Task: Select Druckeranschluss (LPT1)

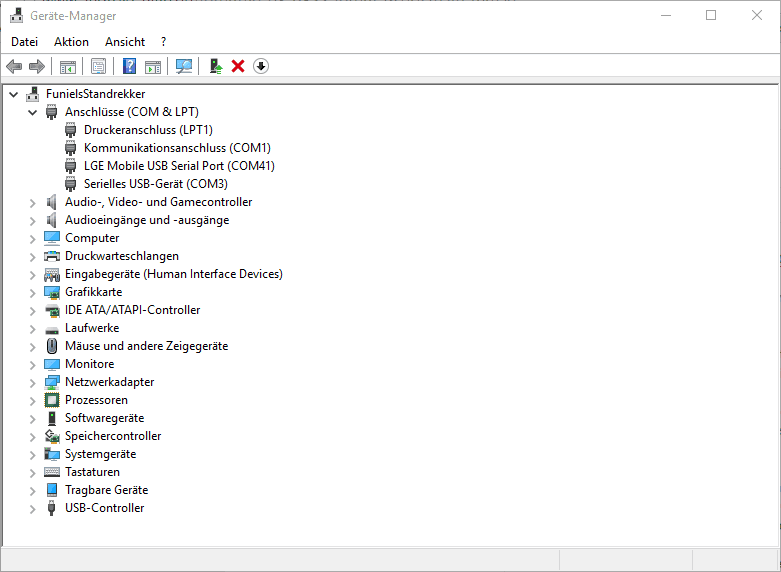Action: click(148, 130)
